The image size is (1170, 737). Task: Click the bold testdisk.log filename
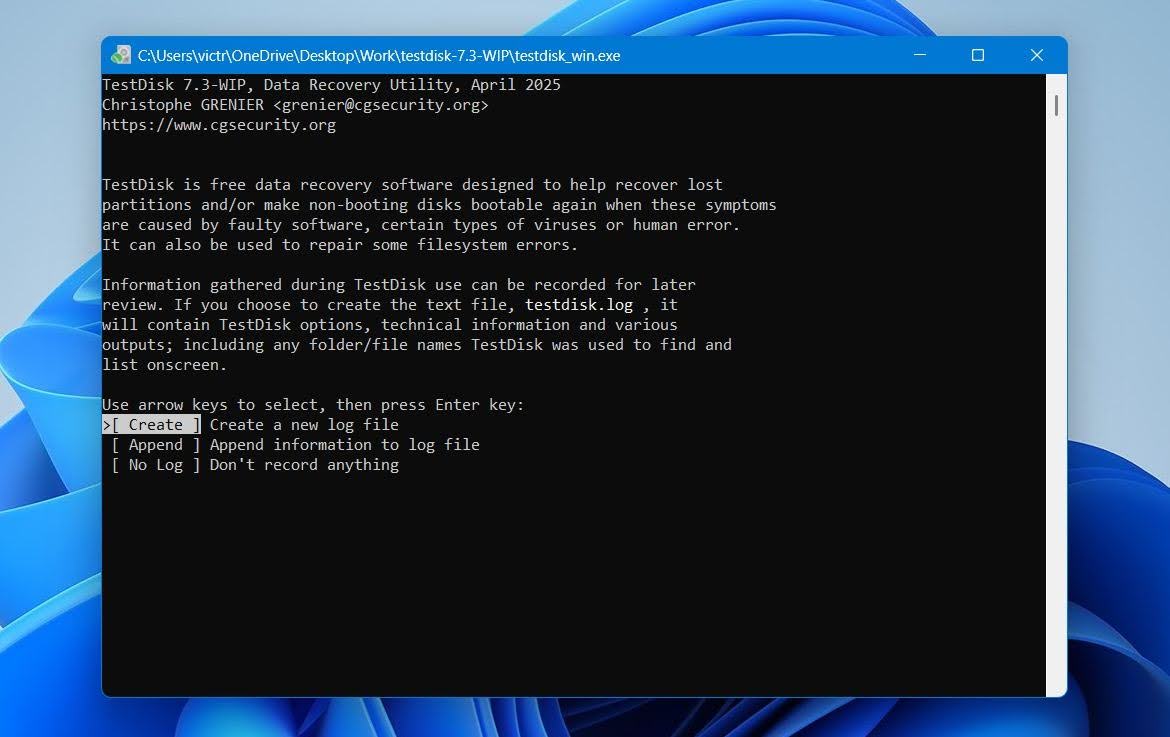(579, 305)
